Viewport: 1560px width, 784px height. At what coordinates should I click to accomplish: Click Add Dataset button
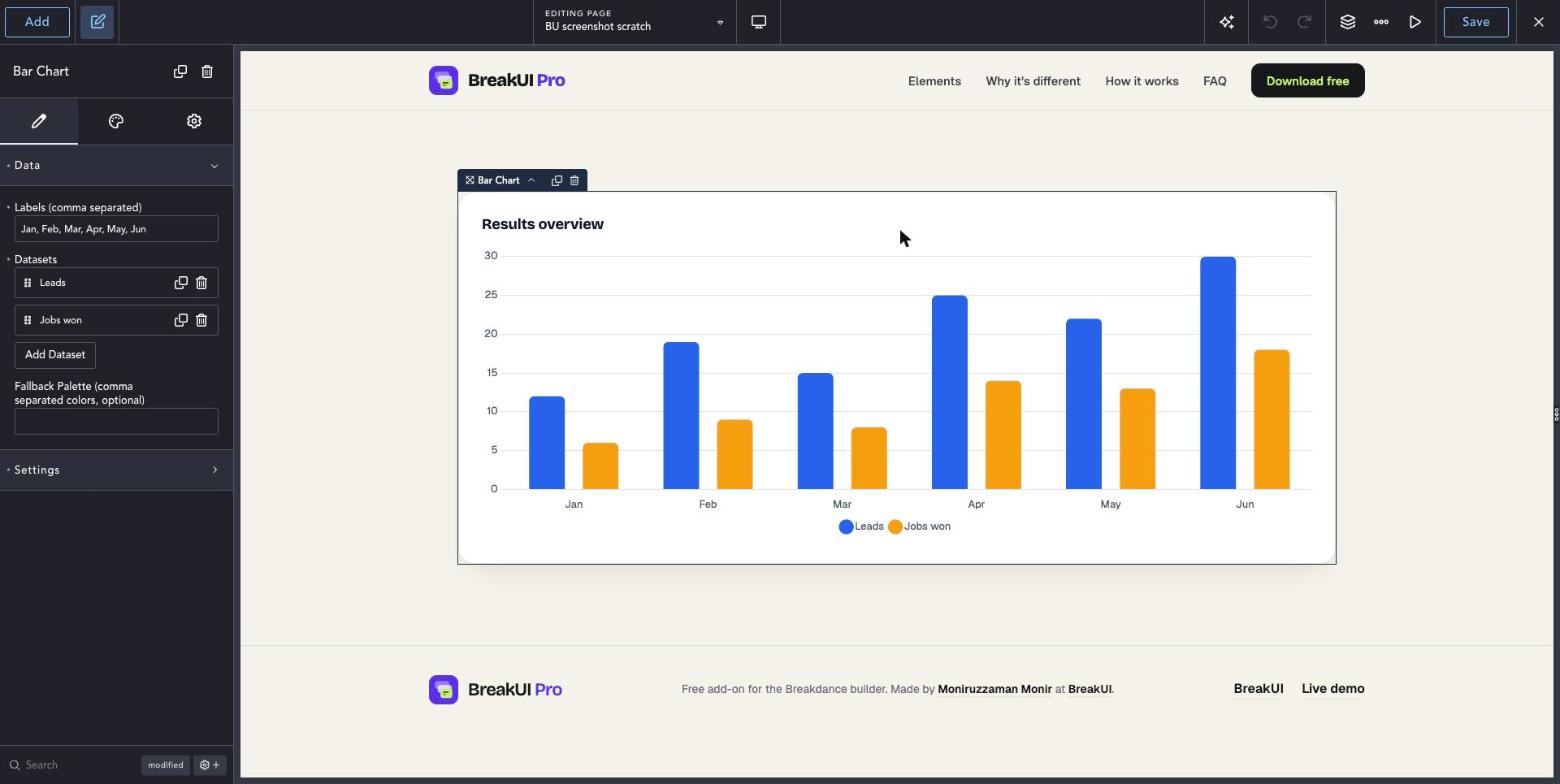pyautogui.click(x=55, y=355)
